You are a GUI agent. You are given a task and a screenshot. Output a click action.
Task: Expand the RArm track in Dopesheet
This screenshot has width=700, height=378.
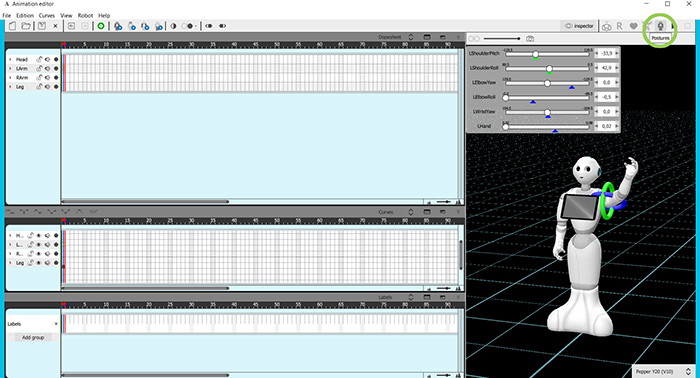pyautogui.click(x=10, y=78)
